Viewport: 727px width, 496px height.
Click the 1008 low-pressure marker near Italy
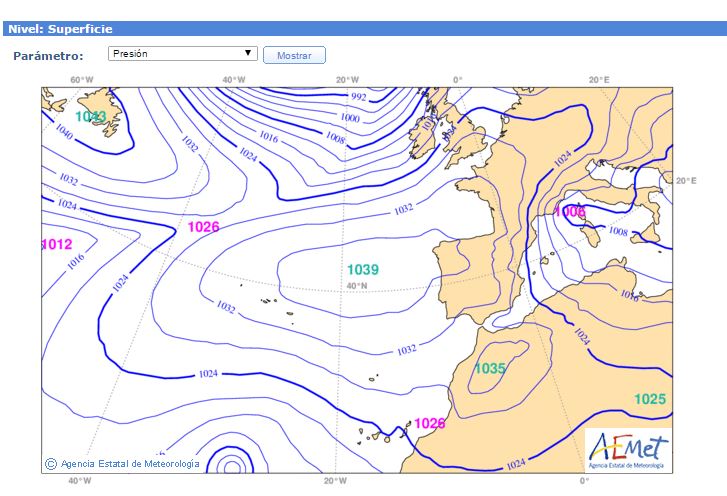coord(569,212)
